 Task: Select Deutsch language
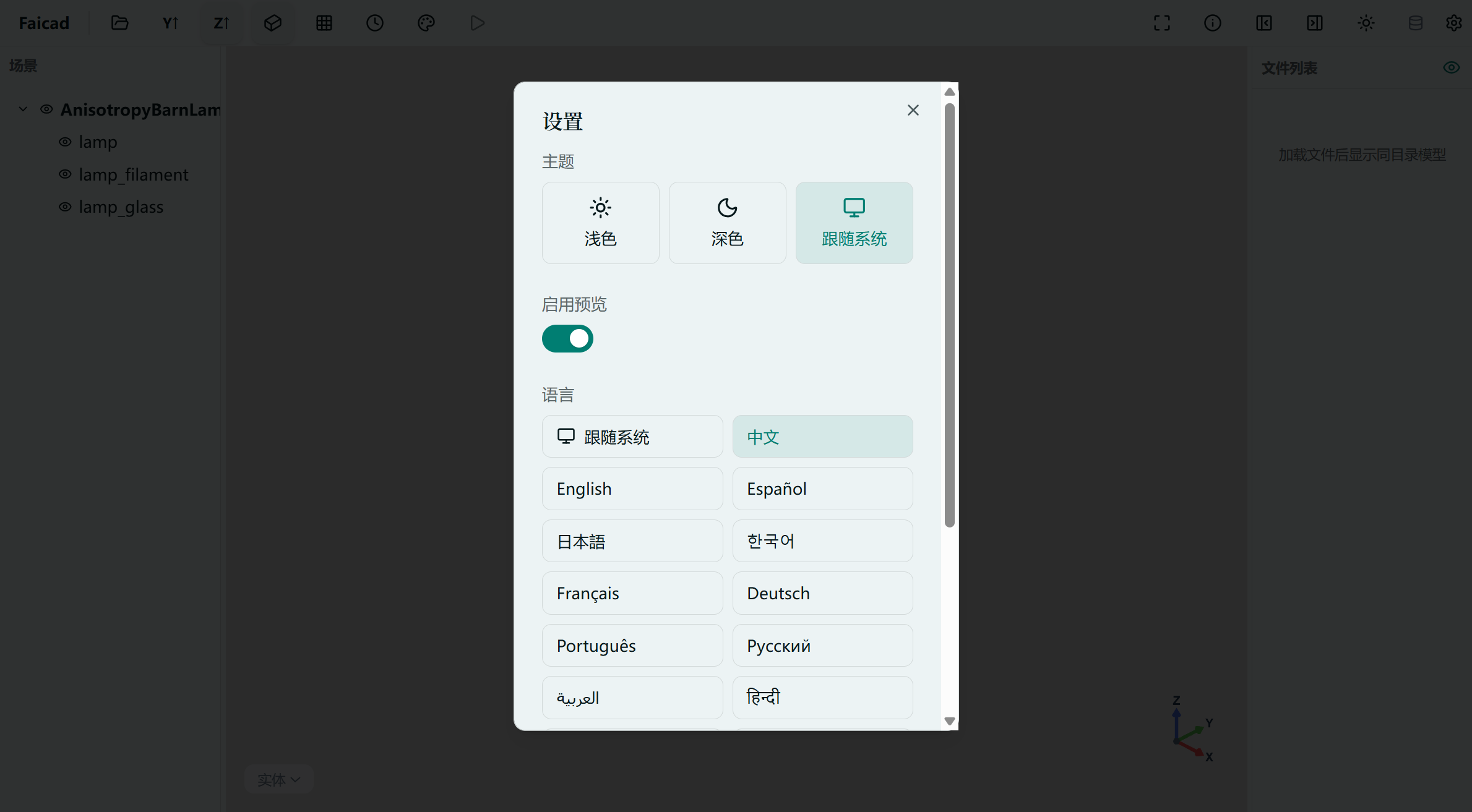(x=823, y=593)
